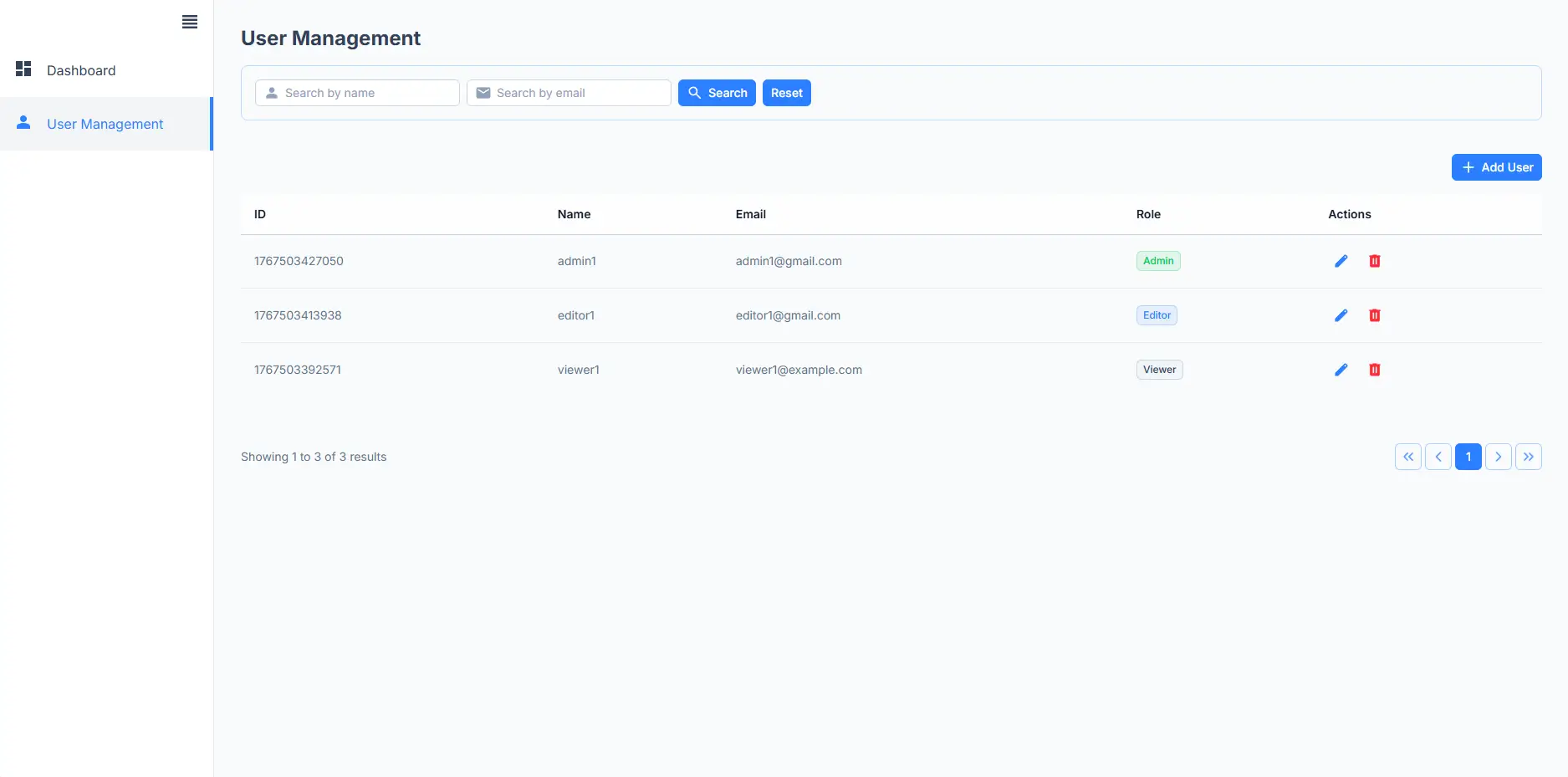
Task: Reset the search filters
Action: (x=786, y=93)
